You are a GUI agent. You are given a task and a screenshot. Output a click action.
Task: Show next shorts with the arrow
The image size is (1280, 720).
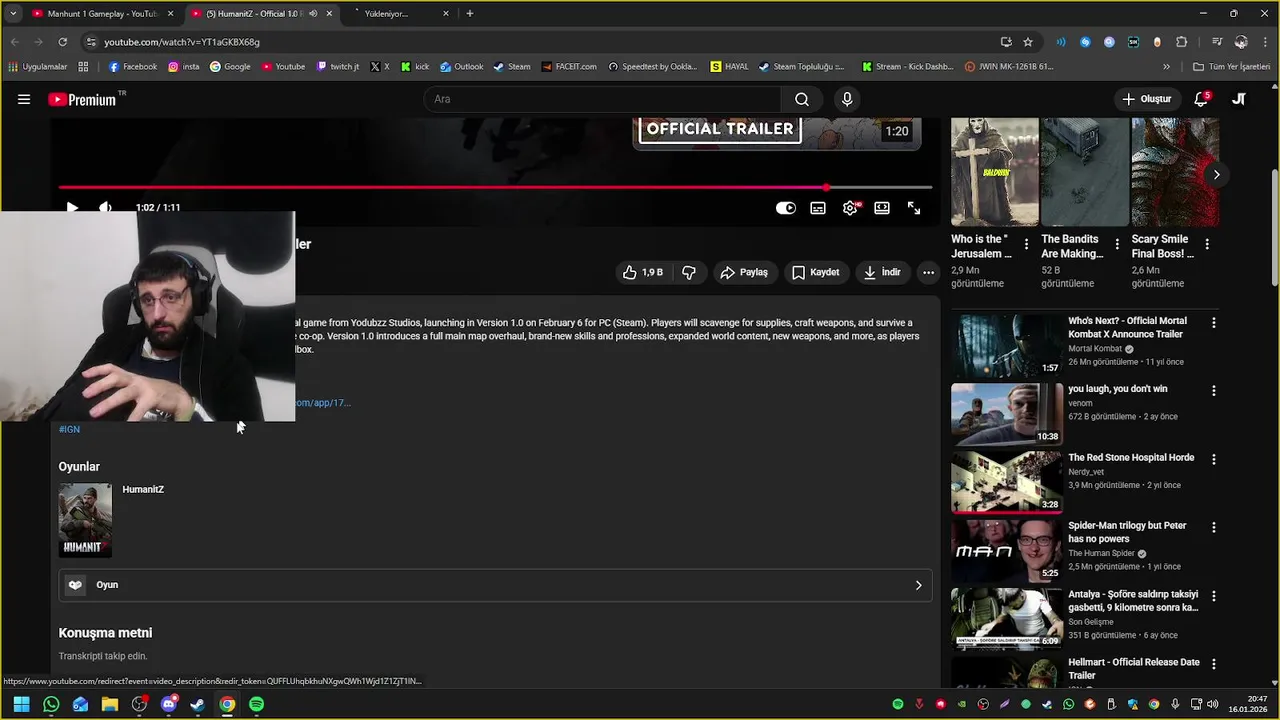coord(1216,174)
